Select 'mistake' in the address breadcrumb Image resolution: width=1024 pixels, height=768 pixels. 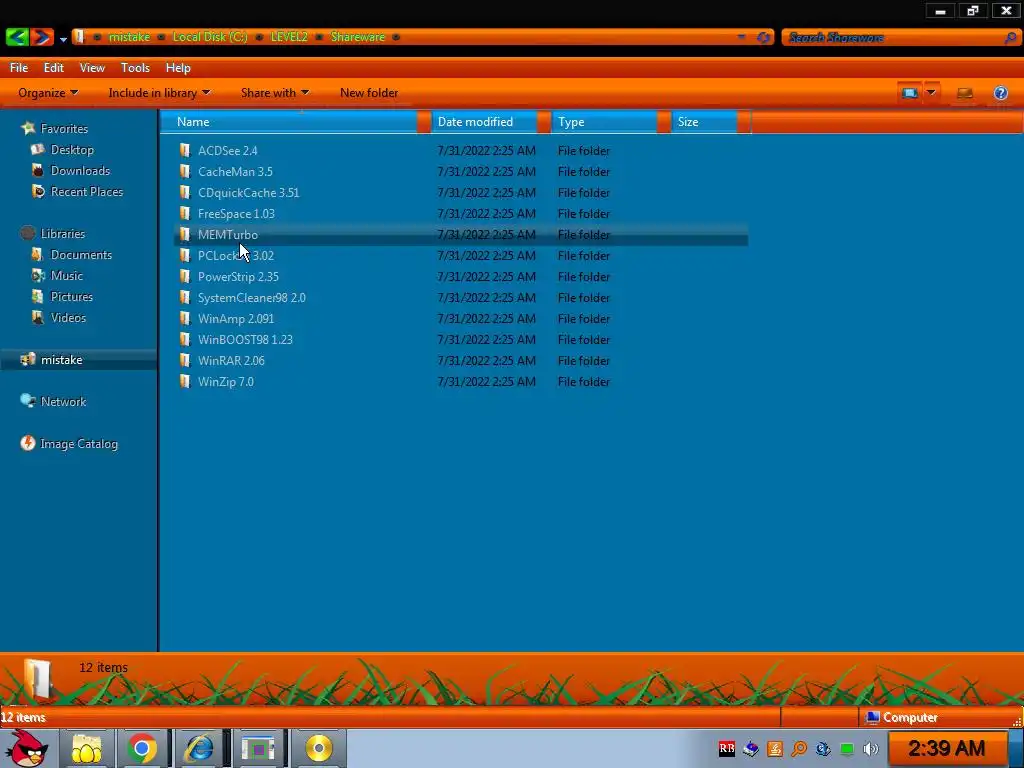coord(129,37)
